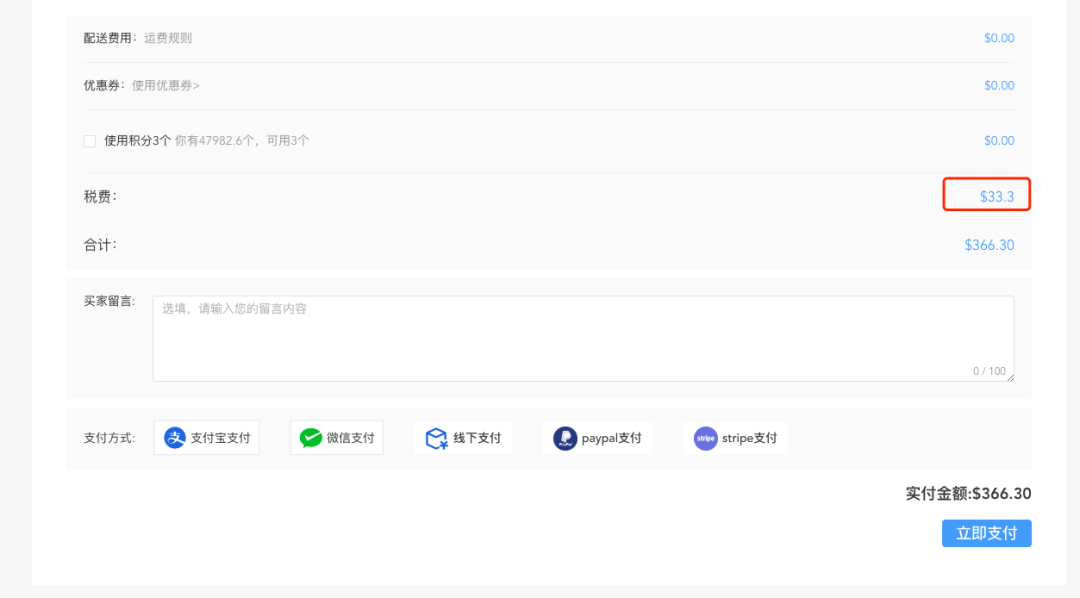
Task: Enable the 使用积分3个 checkbox
Action: [90, 141]
